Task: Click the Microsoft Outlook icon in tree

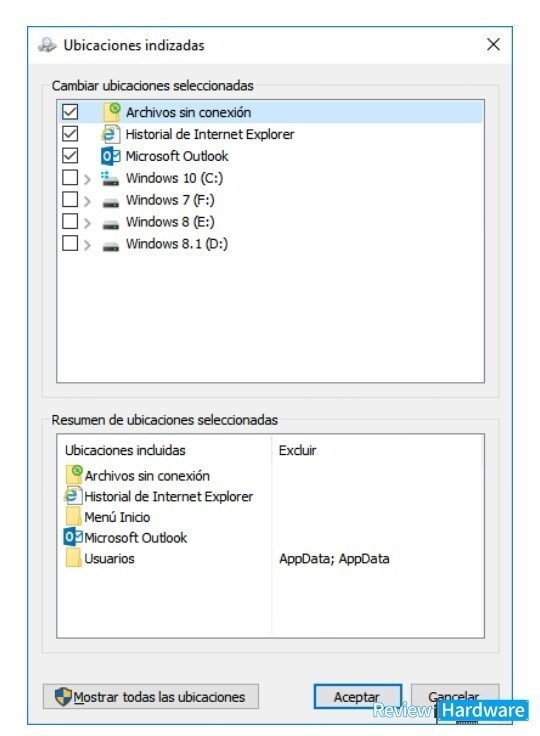Action: [110, 156]
